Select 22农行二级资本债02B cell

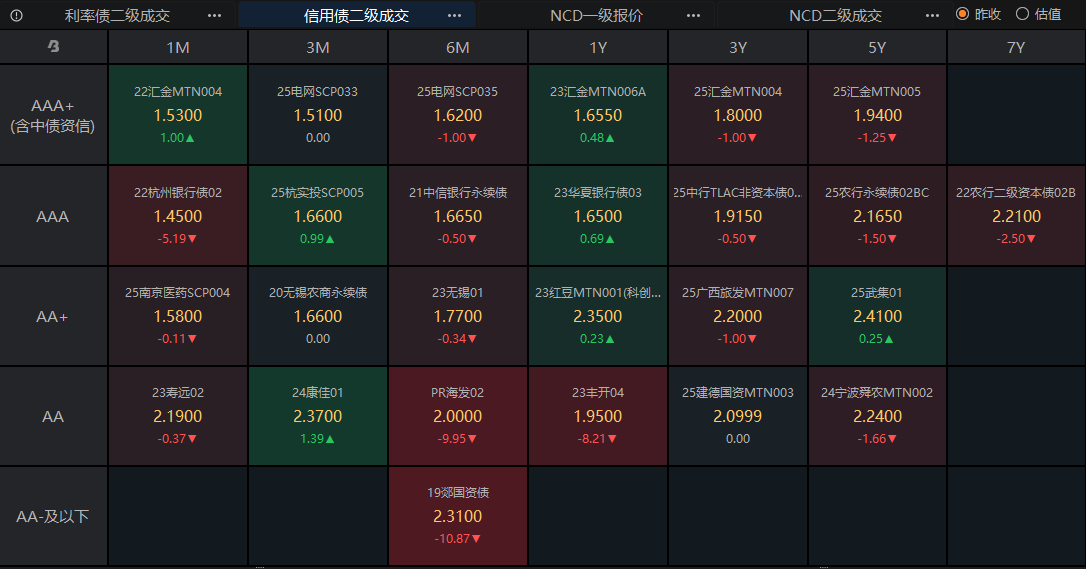[1016, 216]
